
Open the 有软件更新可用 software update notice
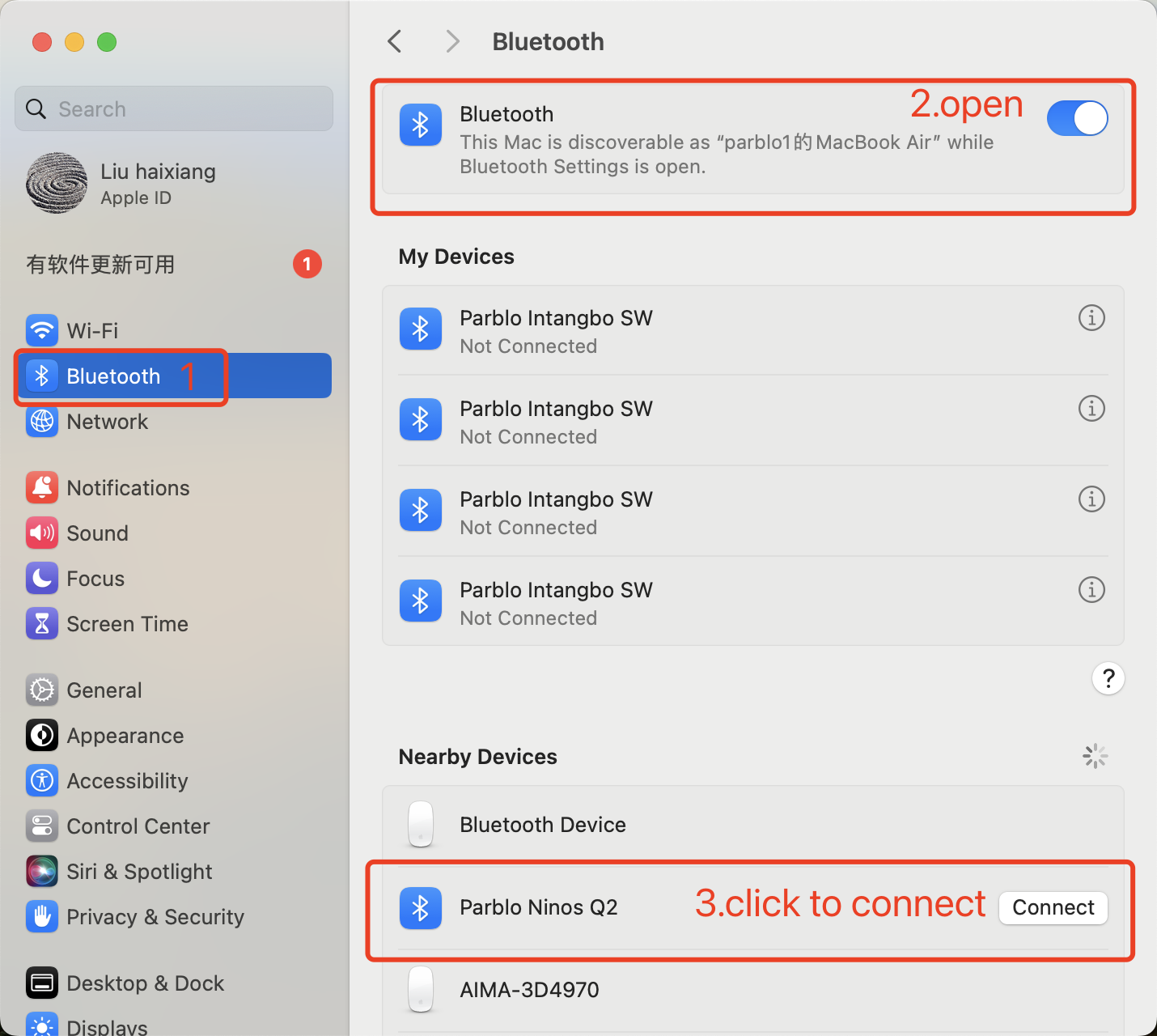[x=174, y=264]
